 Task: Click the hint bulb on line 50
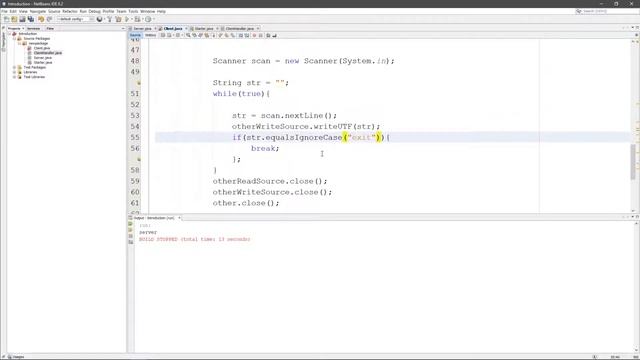139,83
